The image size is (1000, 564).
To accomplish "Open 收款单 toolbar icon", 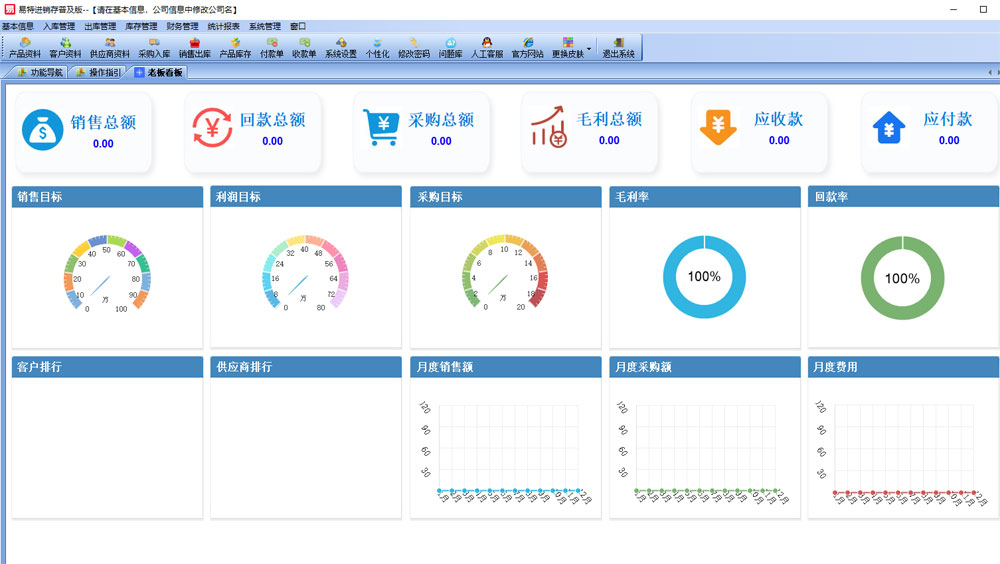I will [304, 48].
